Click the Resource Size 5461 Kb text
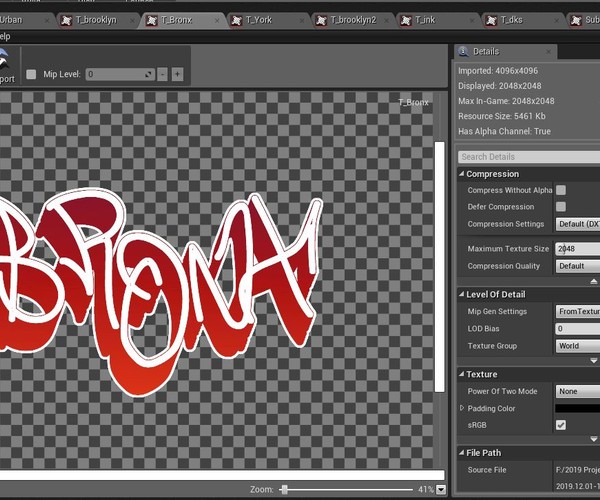The width and height of the screenshot is (600, 500). coord(502,116)
